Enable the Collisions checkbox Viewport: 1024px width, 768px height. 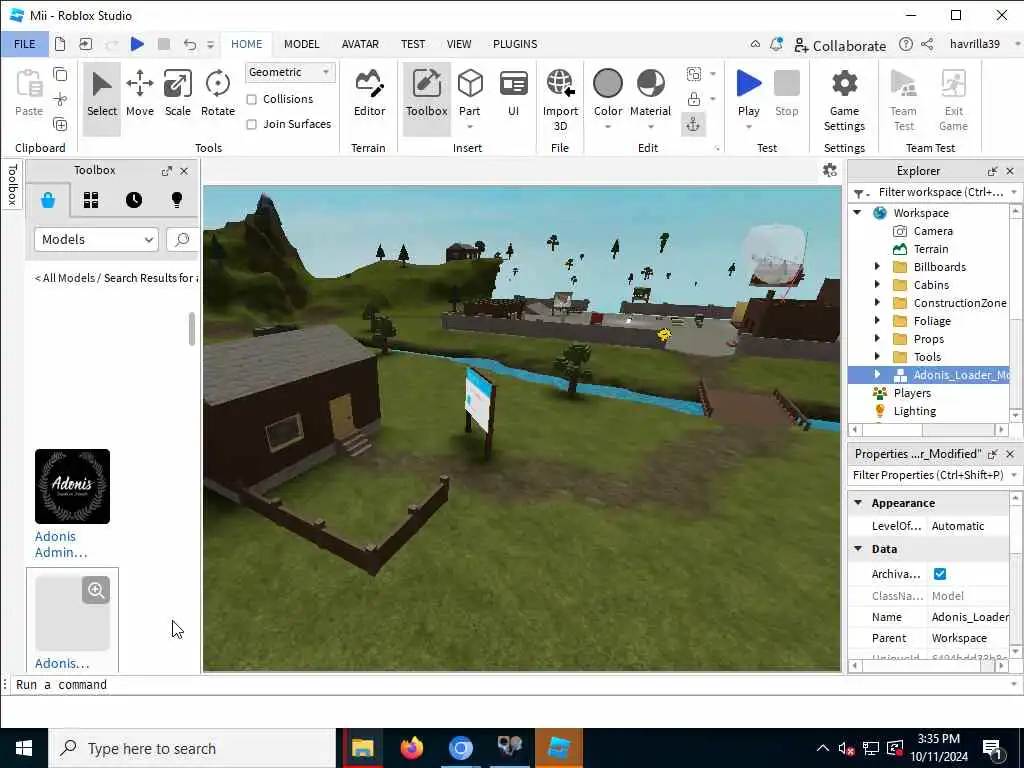click(x=251, y=99)
